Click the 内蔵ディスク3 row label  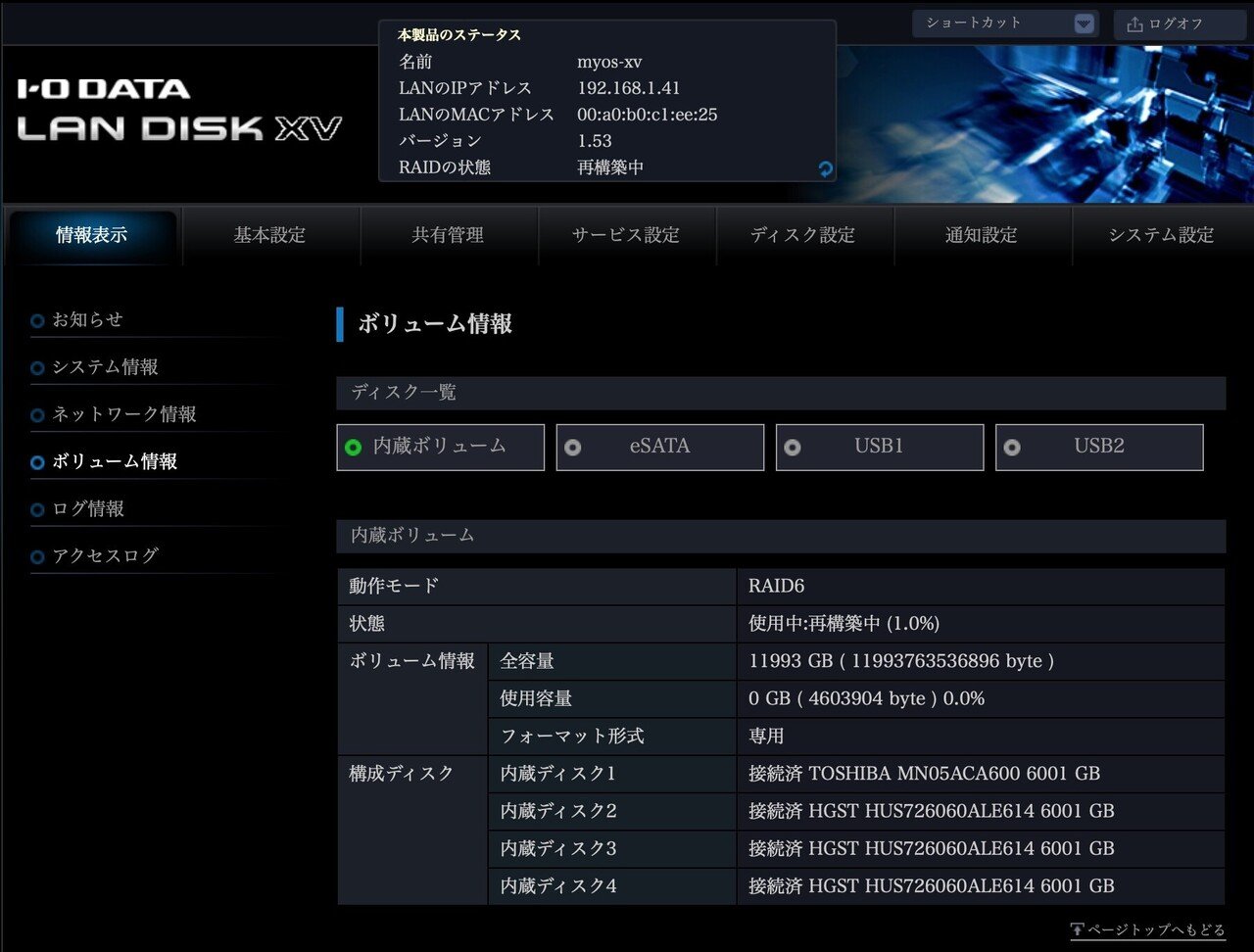coord(558,848)
